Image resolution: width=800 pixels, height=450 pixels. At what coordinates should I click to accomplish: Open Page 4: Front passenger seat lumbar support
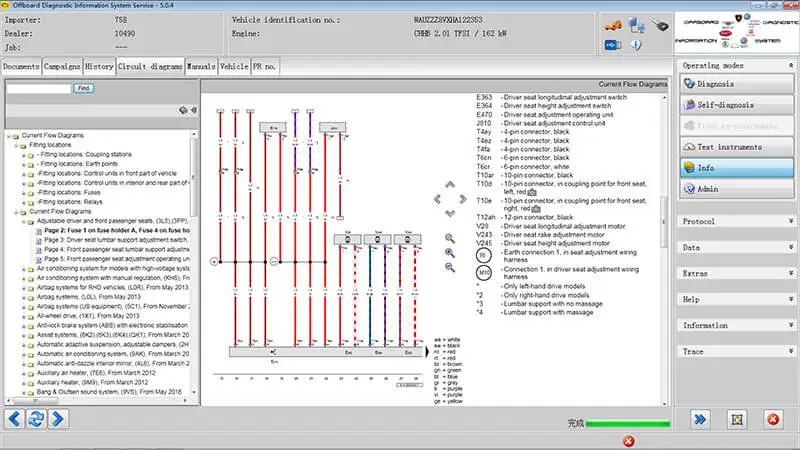116,249
